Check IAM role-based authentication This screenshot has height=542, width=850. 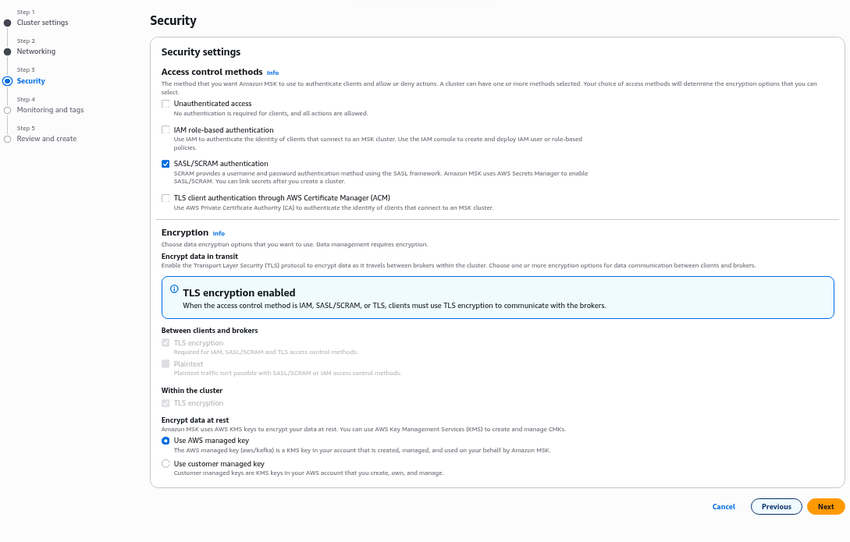click(x=166, y=130)
